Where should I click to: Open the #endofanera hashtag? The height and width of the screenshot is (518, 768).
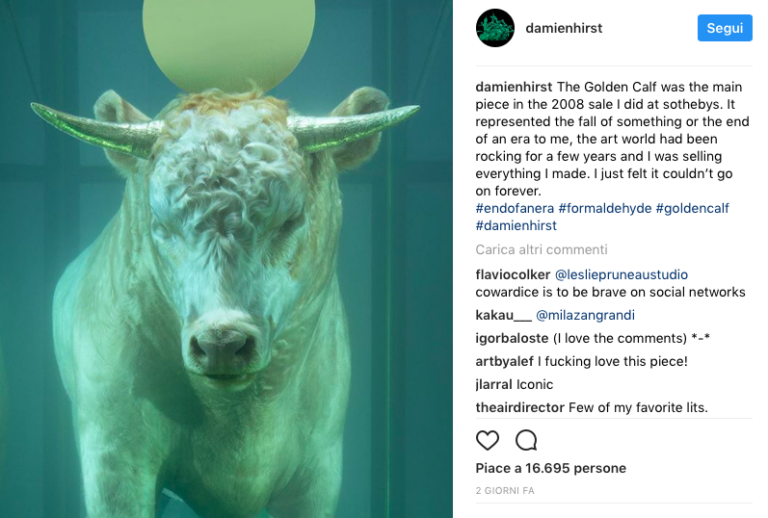(x=514, y=208)
